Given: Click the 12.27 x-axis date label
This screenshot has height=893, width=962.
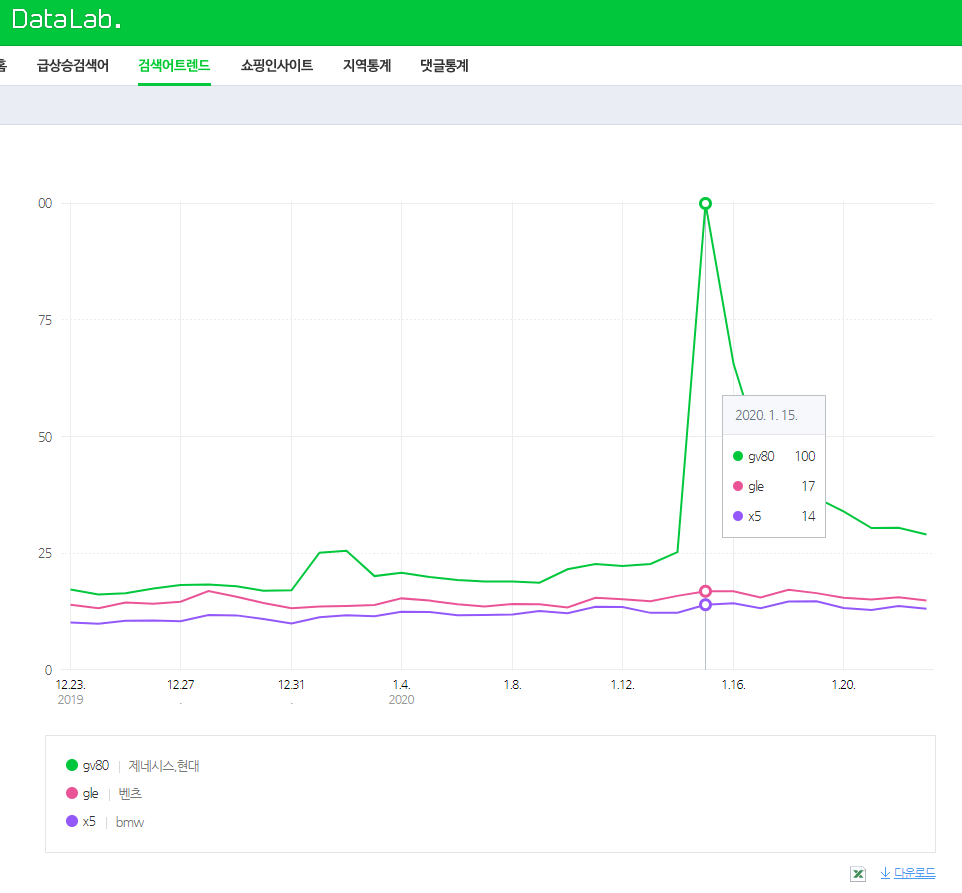Looking at the screenshot, I should pos(180,684).
